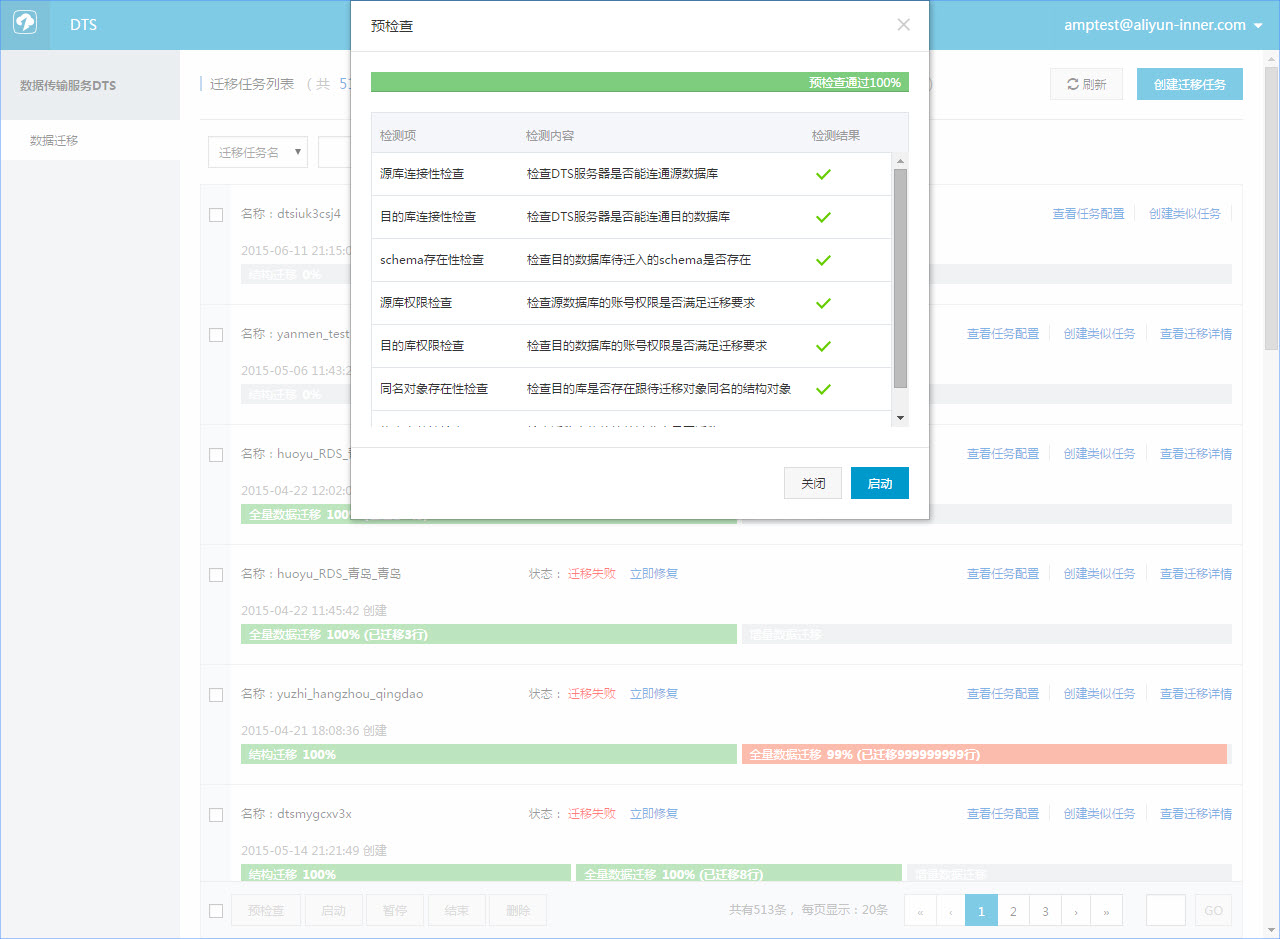Click green checkmark for 目的库权限检查
The height and width of the screenshot is (939, 1280).
[x=823, y=346]
